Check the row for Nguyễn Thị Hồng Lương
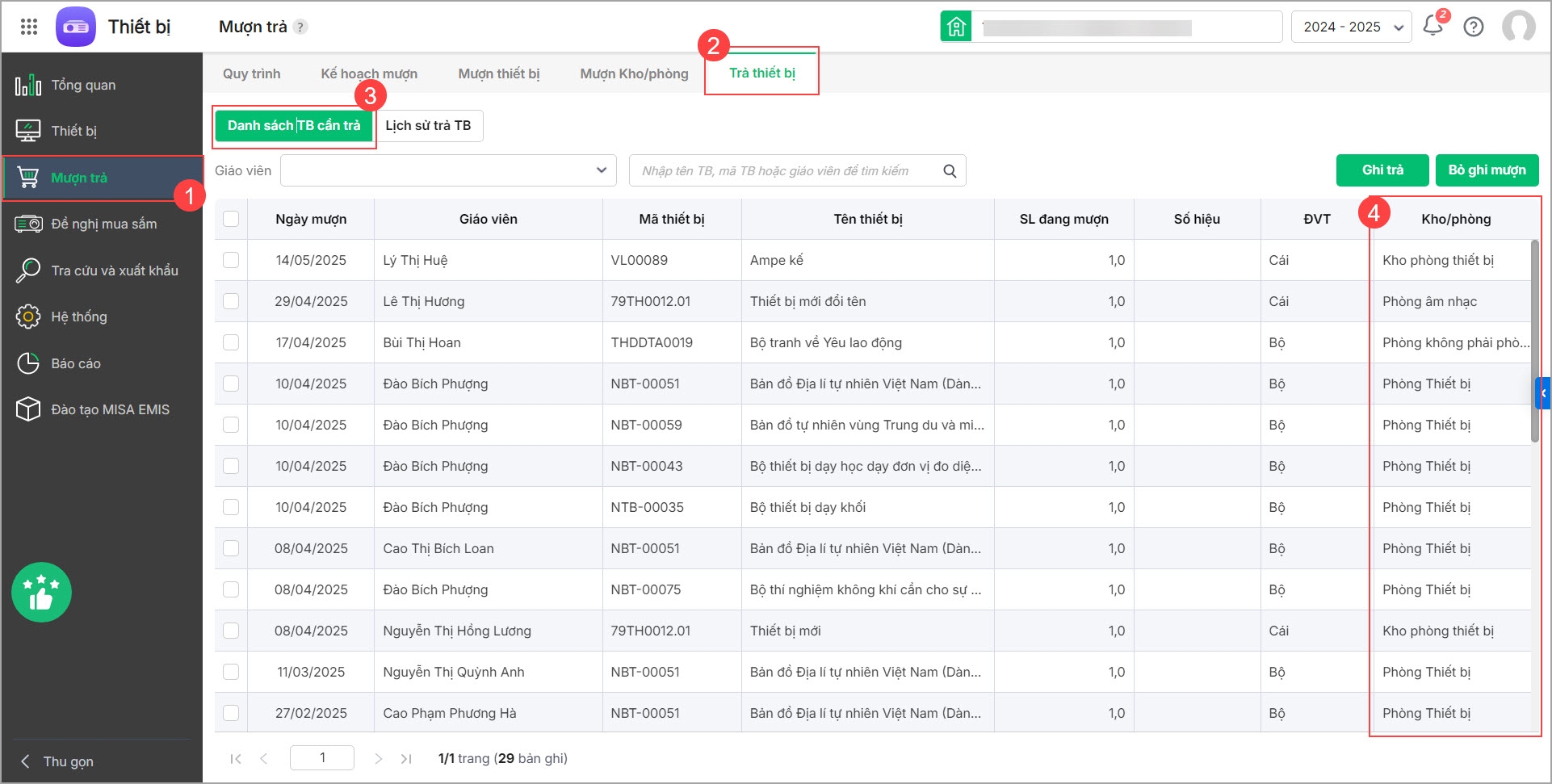This screenshot has height=784, width=1552. pos(231,631)
